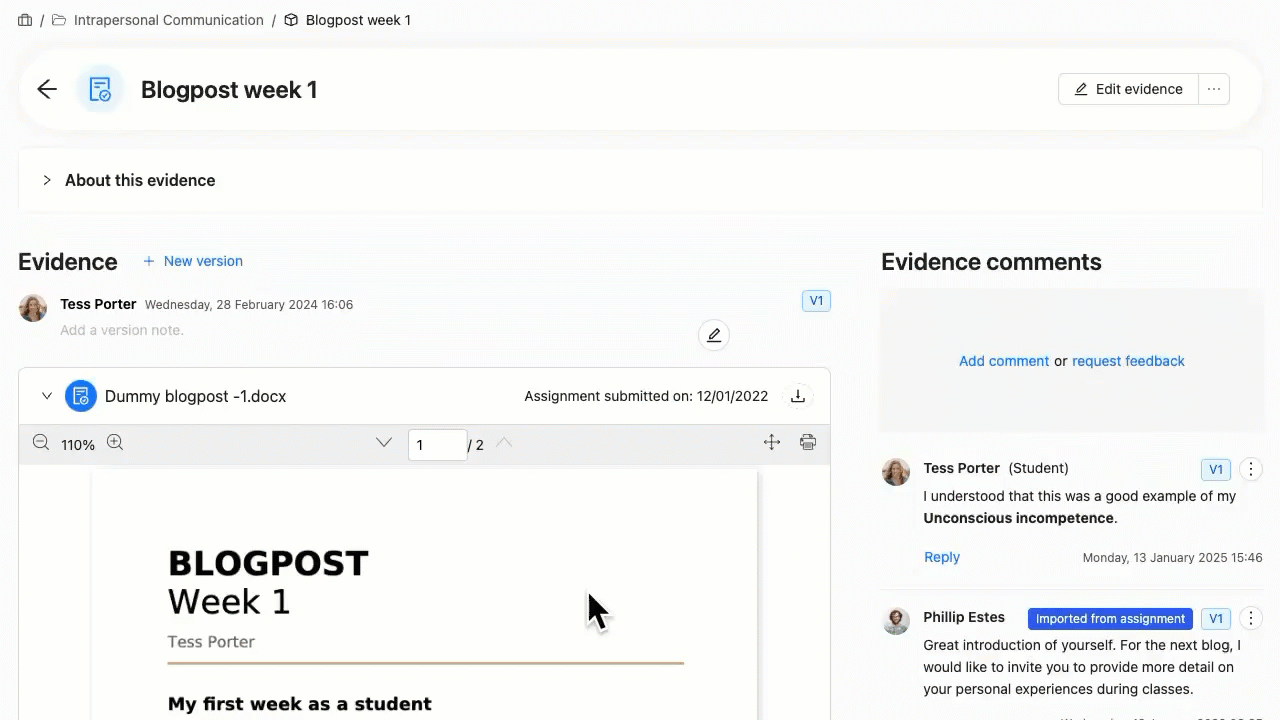The height and width of the screenshot is (720, 1280).
Task: Collapse the Dummy blogpost -1.docx file
Action: 46,396
